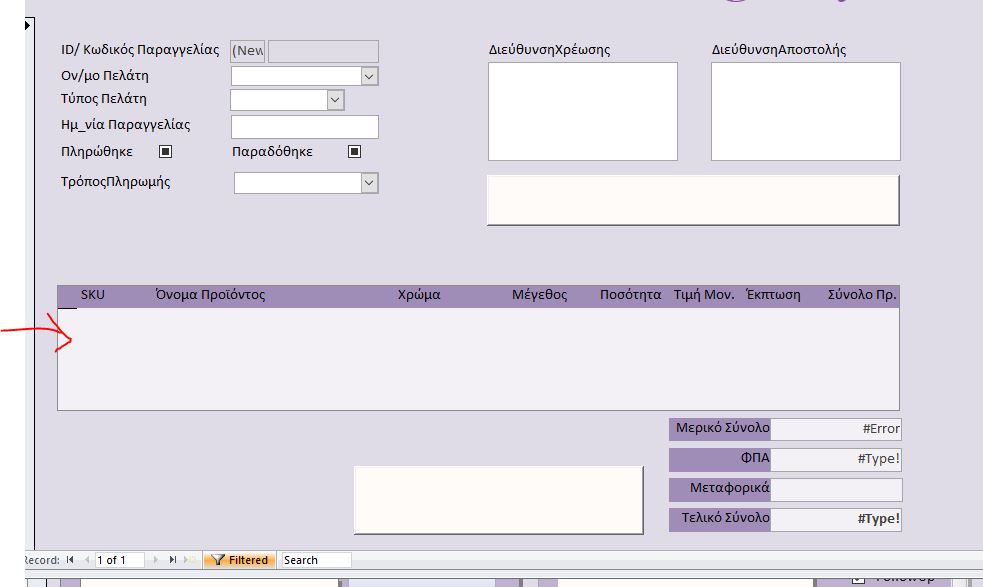The height and width of the screenshot is (587, 983).
Task: Click the record counter showing 1 of 1
Action: click(120, 559)
